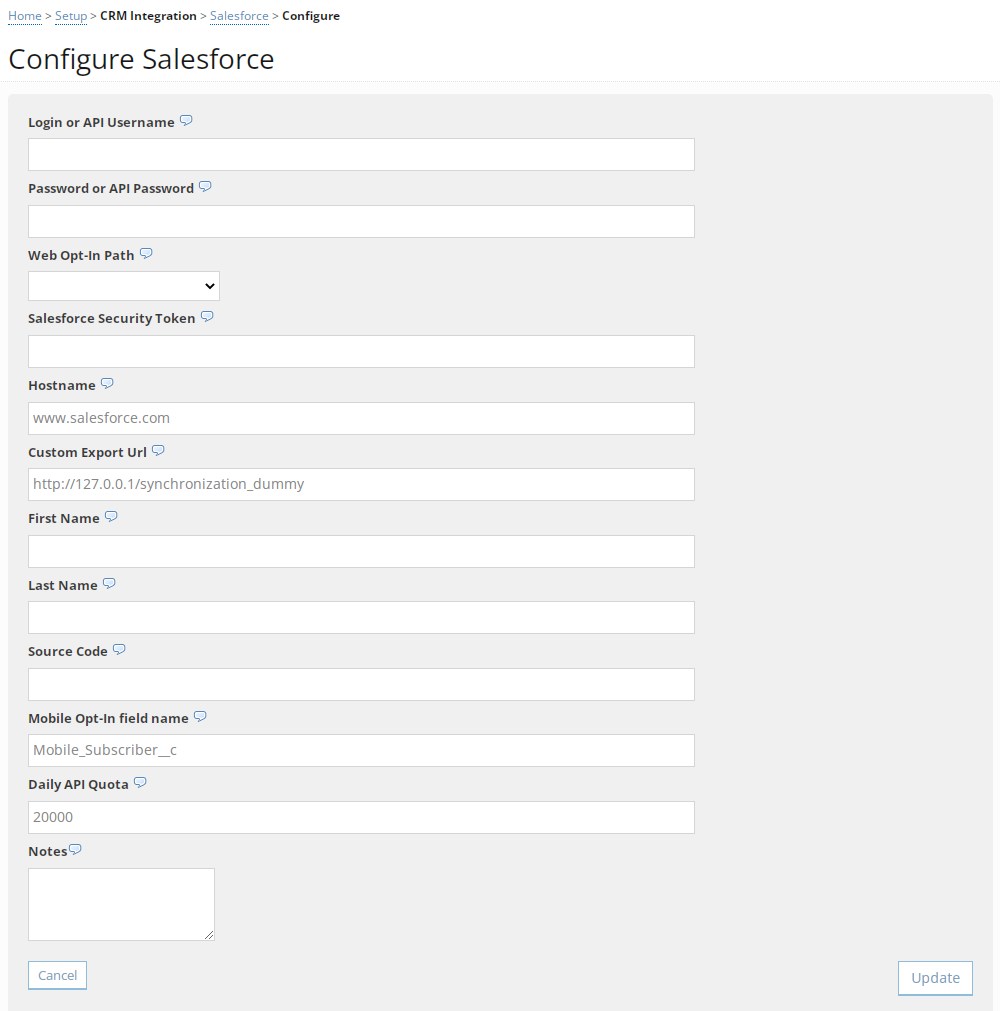Click the Last Name help icon

(109, 583)
